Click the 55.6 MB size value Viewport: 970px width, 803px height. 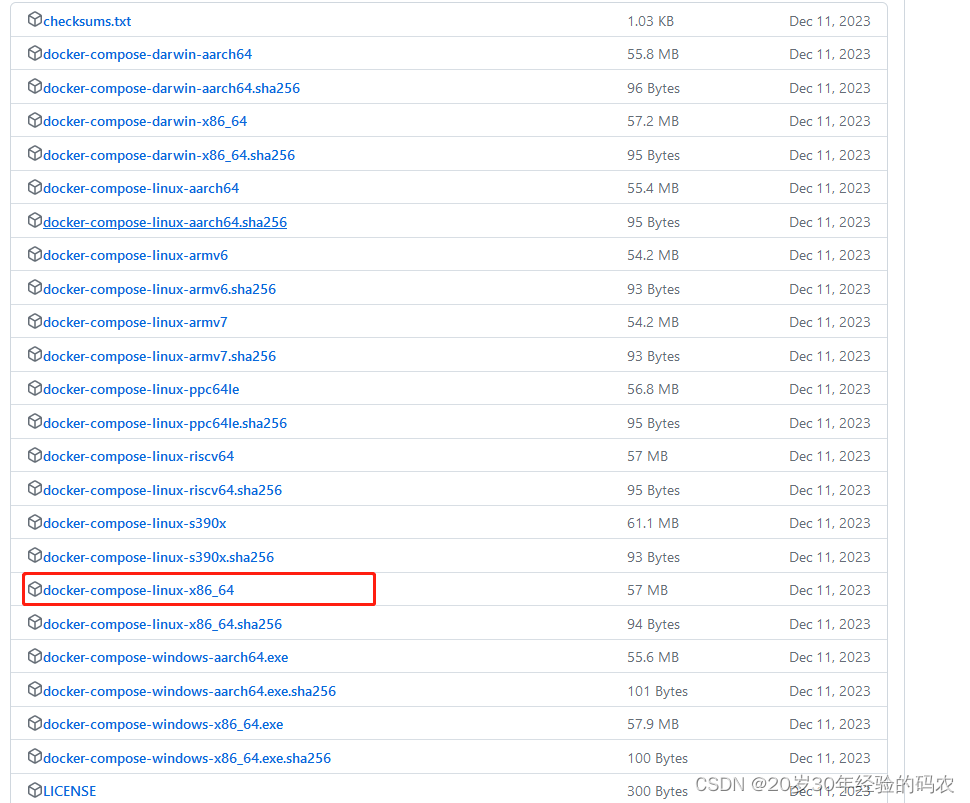coord(653,658)
